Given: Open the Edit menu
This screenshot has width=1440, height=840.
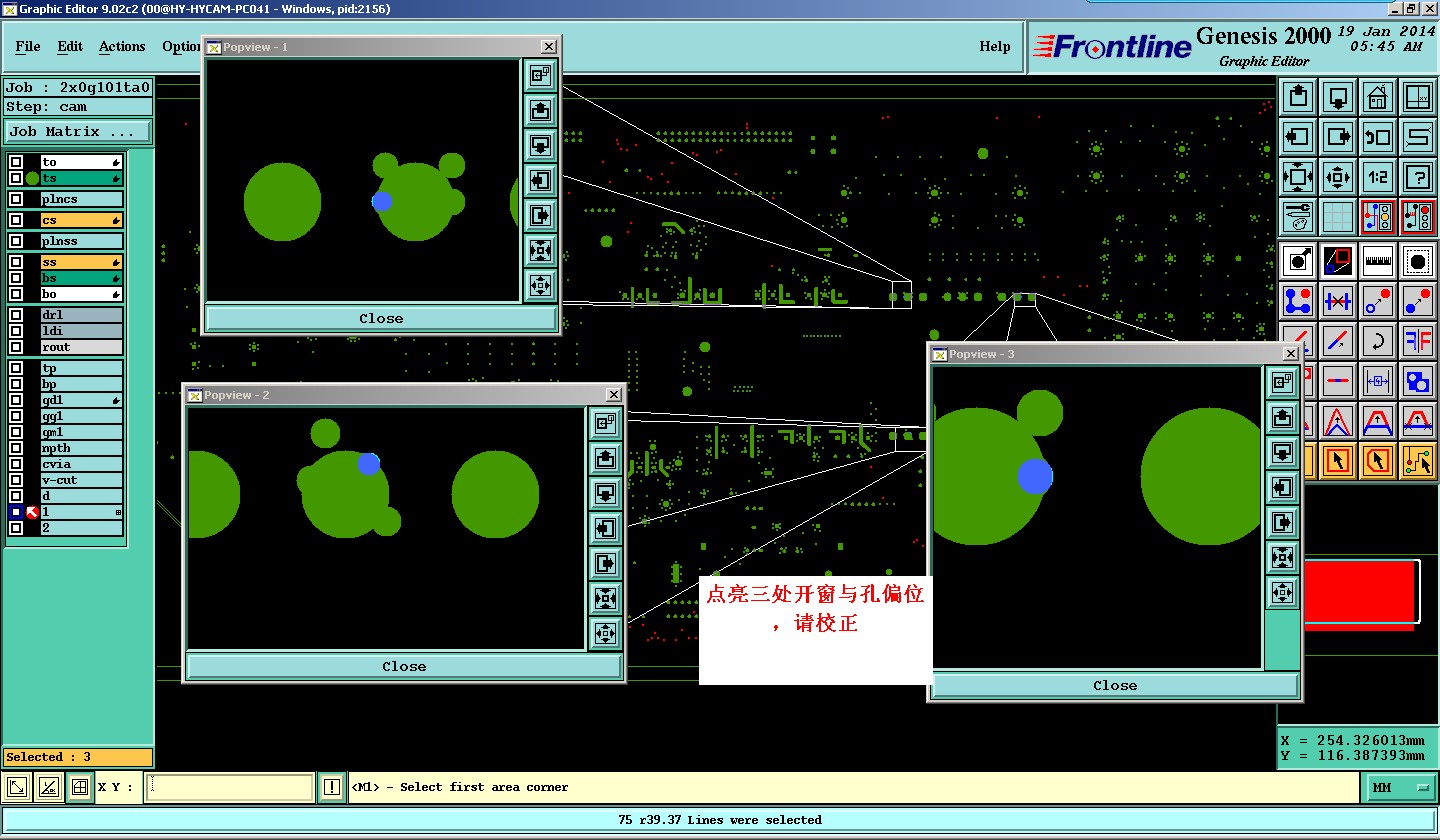Looking at the screenshot, I should 70,47.
